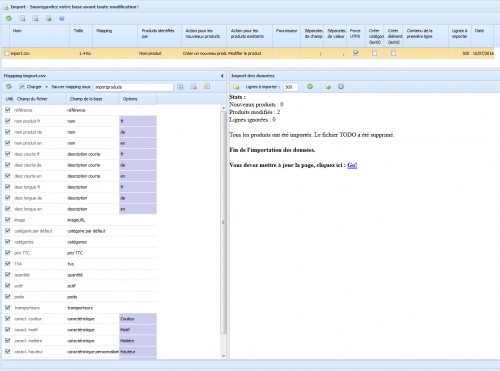Click the 'caractéristique personnalisée' base field cell

tap(93, 352)
